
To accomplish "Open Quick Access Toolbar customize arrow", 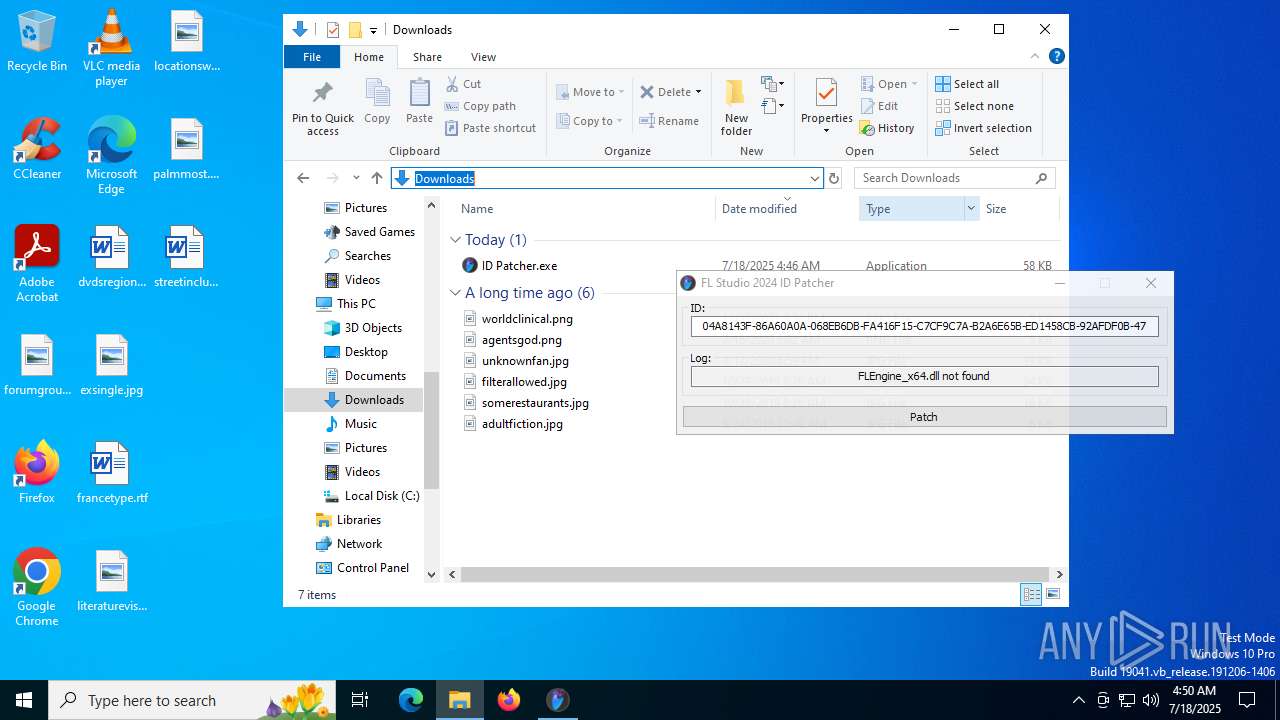I will pyautogui.click(x=373, y=30).
